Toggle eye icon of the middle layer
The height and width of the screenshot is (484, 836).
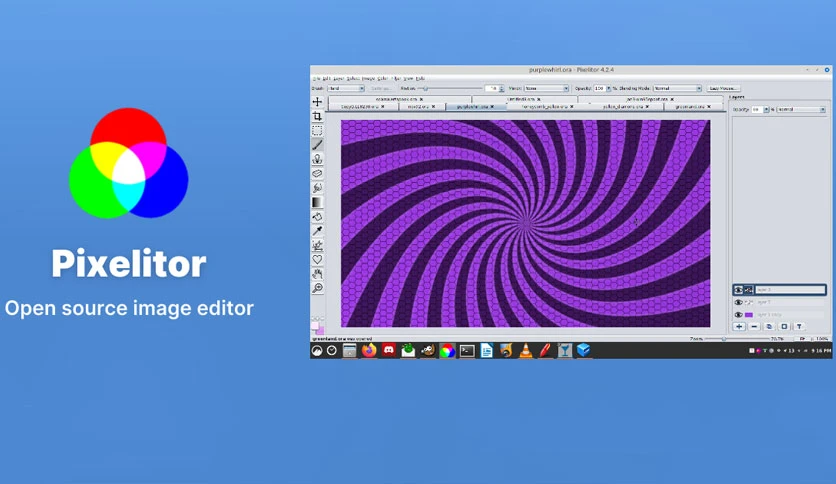pos(738,302)
